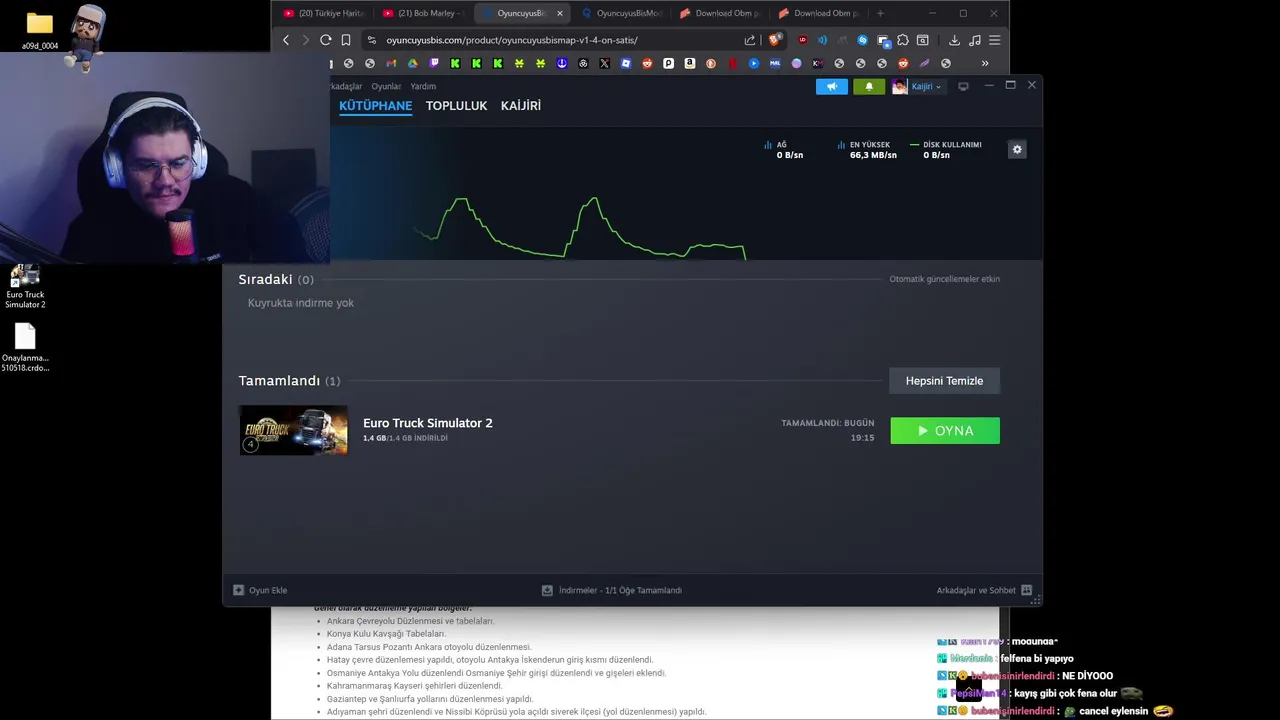Image resolution: width=1280 pixels, height=720 pixels.
Task: Open Euro Truck Simulator 2 game thumbnail
Action: pos(294,430)
